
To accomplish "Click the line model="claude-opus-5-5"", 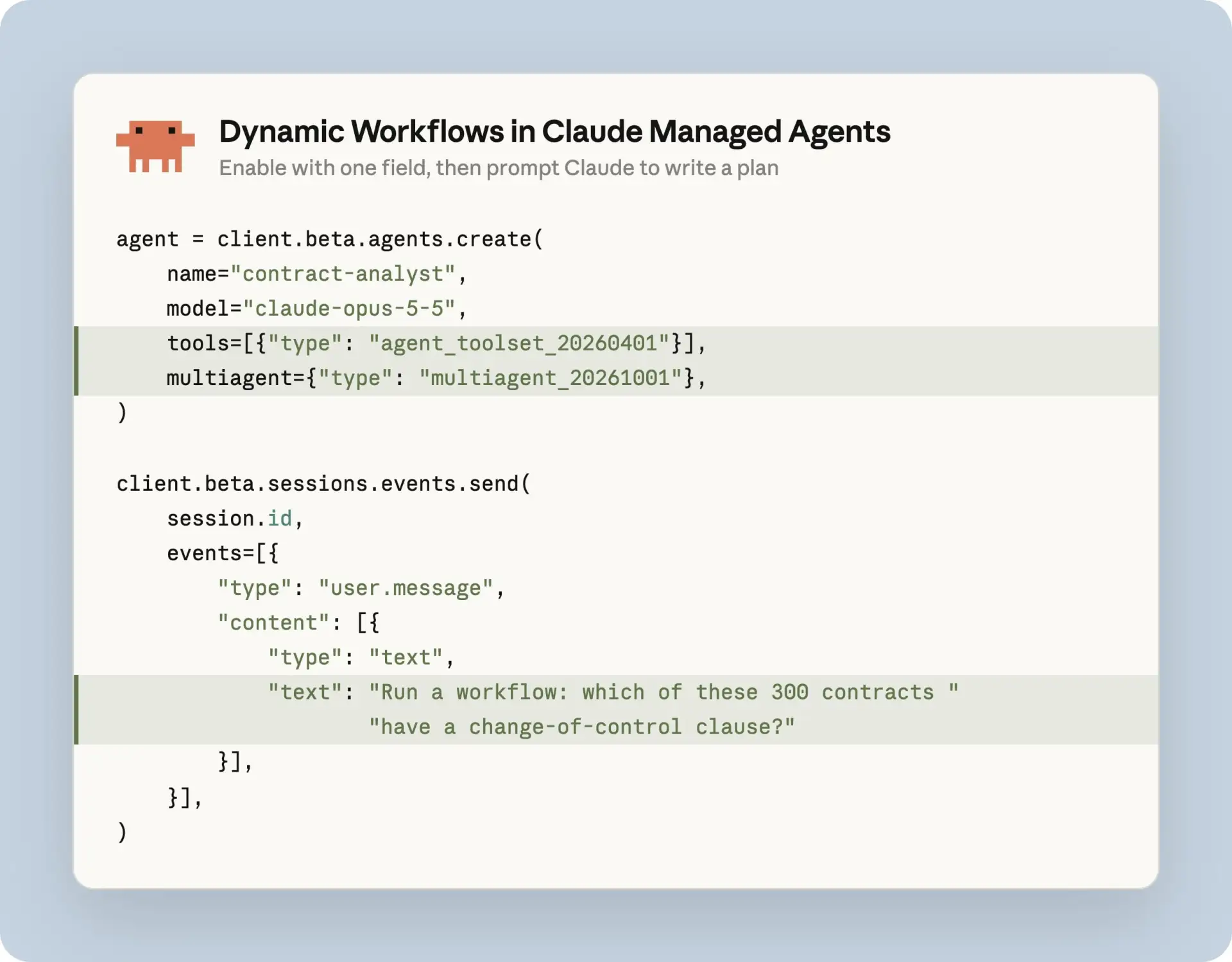I will click(x=317, y=309).
